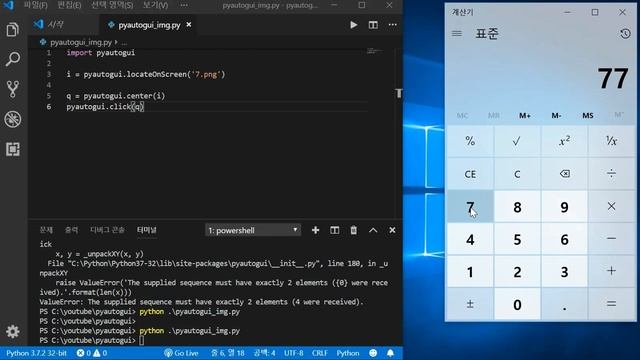
Task: Click the minus key in calculator
Action: 611,239
